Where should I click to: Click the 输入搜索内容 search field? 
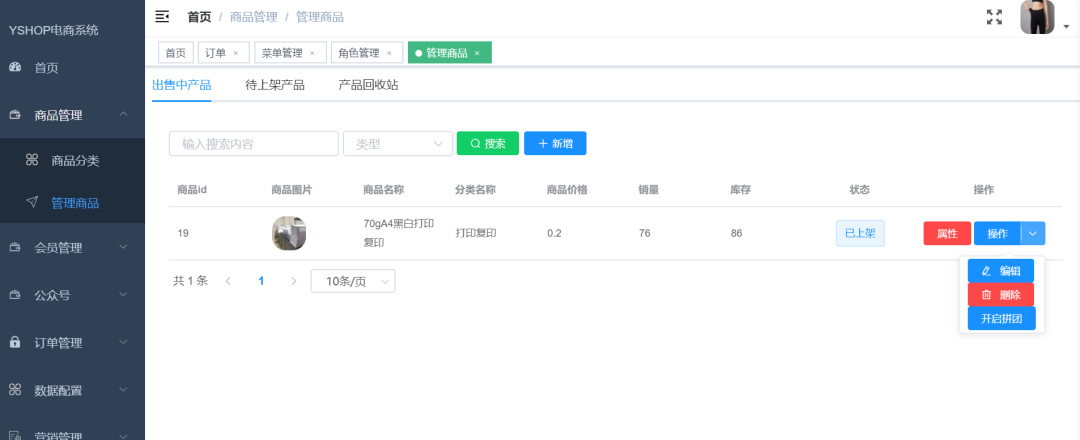pos(253,143)
